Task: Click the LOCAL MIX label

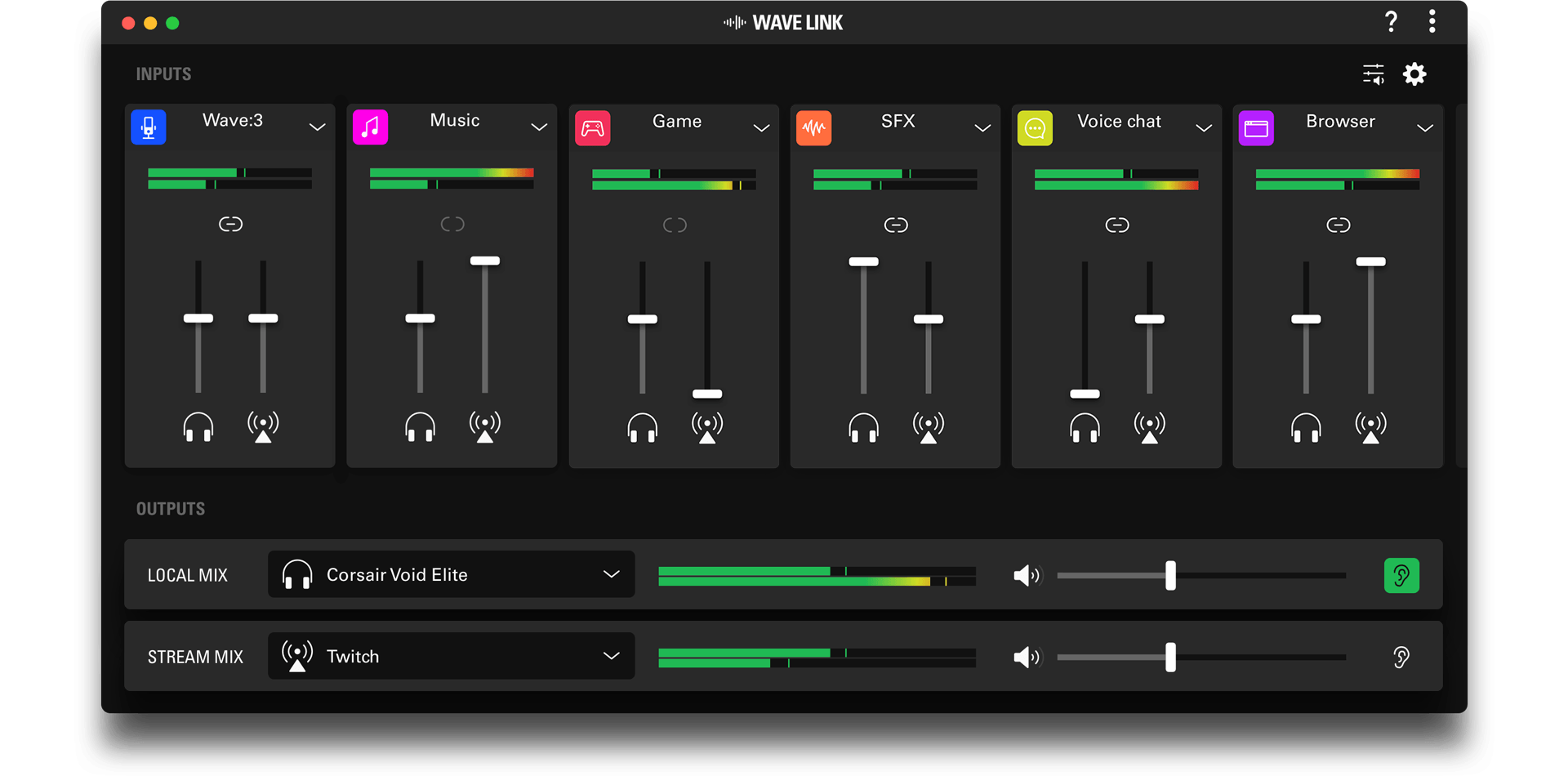Action: [188, 575]
